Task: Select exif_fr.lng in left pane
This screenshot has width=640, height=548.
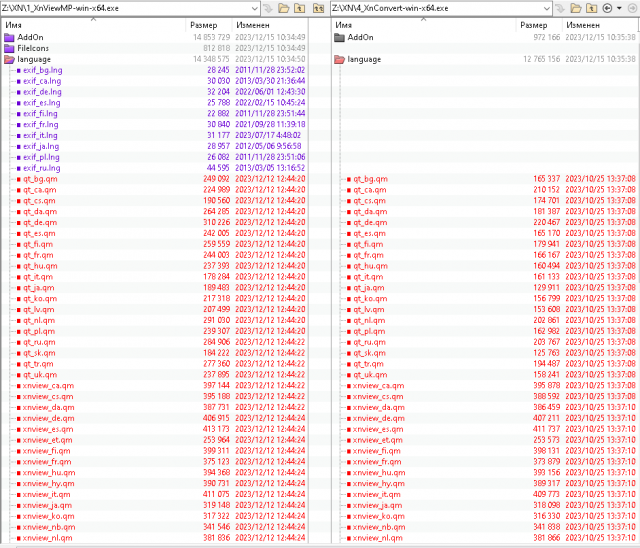Action: pyautogui.click(x=41, y=124)
